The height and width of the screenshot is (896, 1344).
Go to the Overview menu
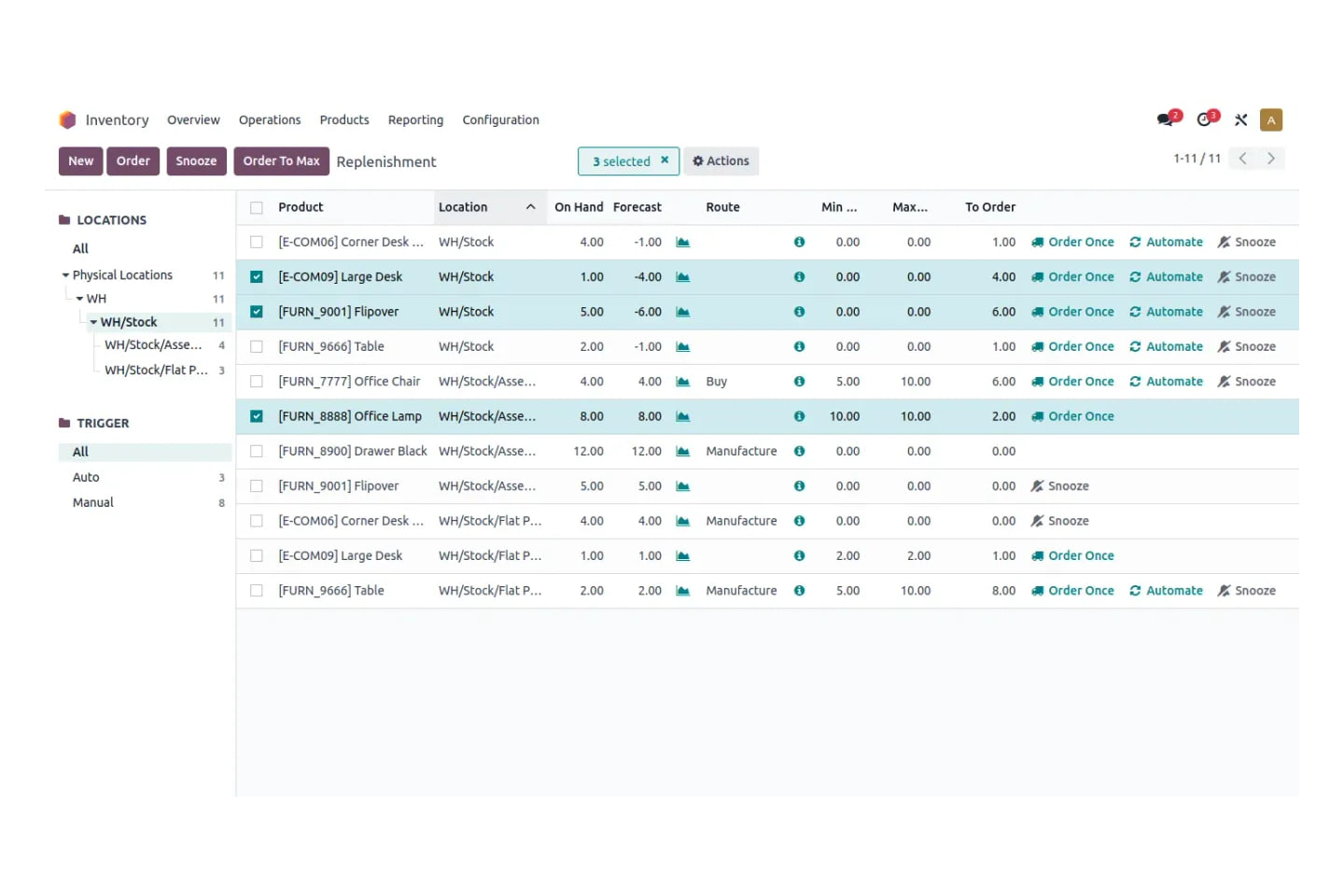193,119
